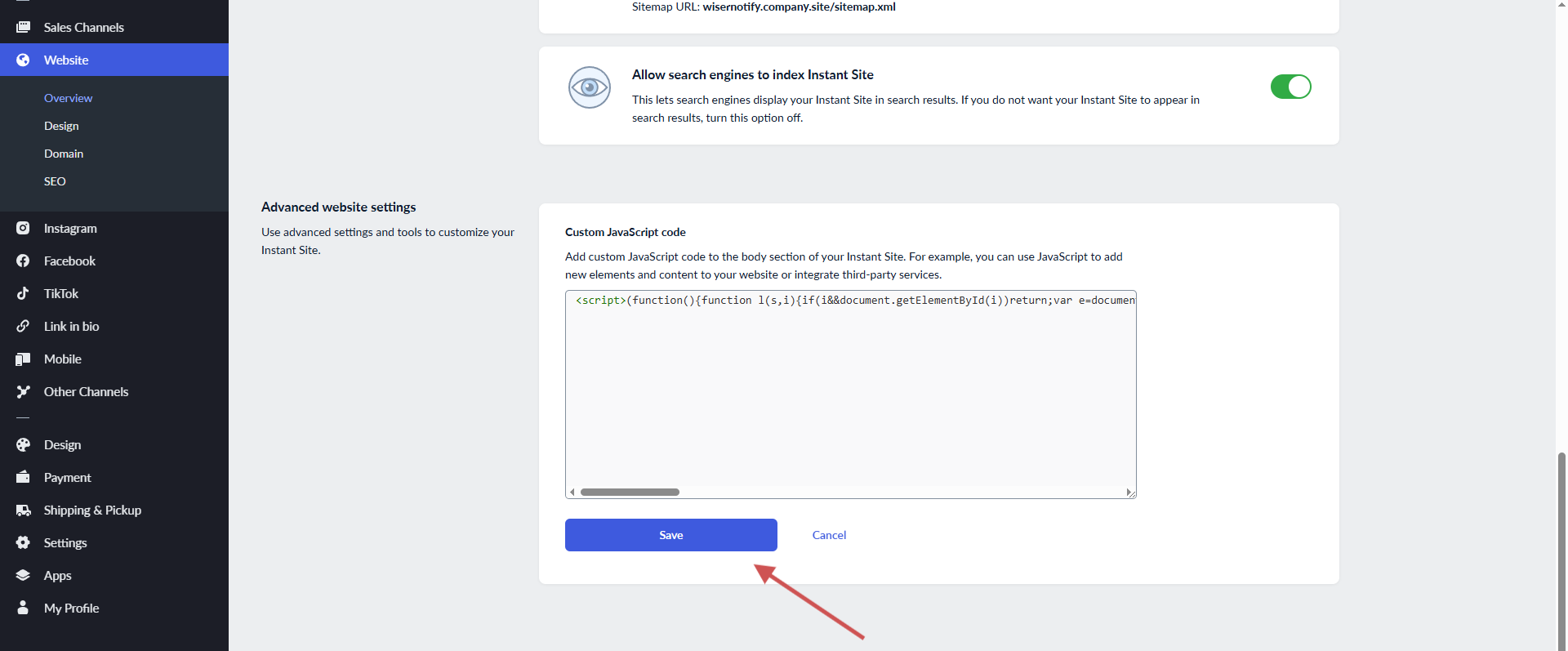Disable search engine indexing toggle
The image size is (1568, 651).
point(1290,87)
